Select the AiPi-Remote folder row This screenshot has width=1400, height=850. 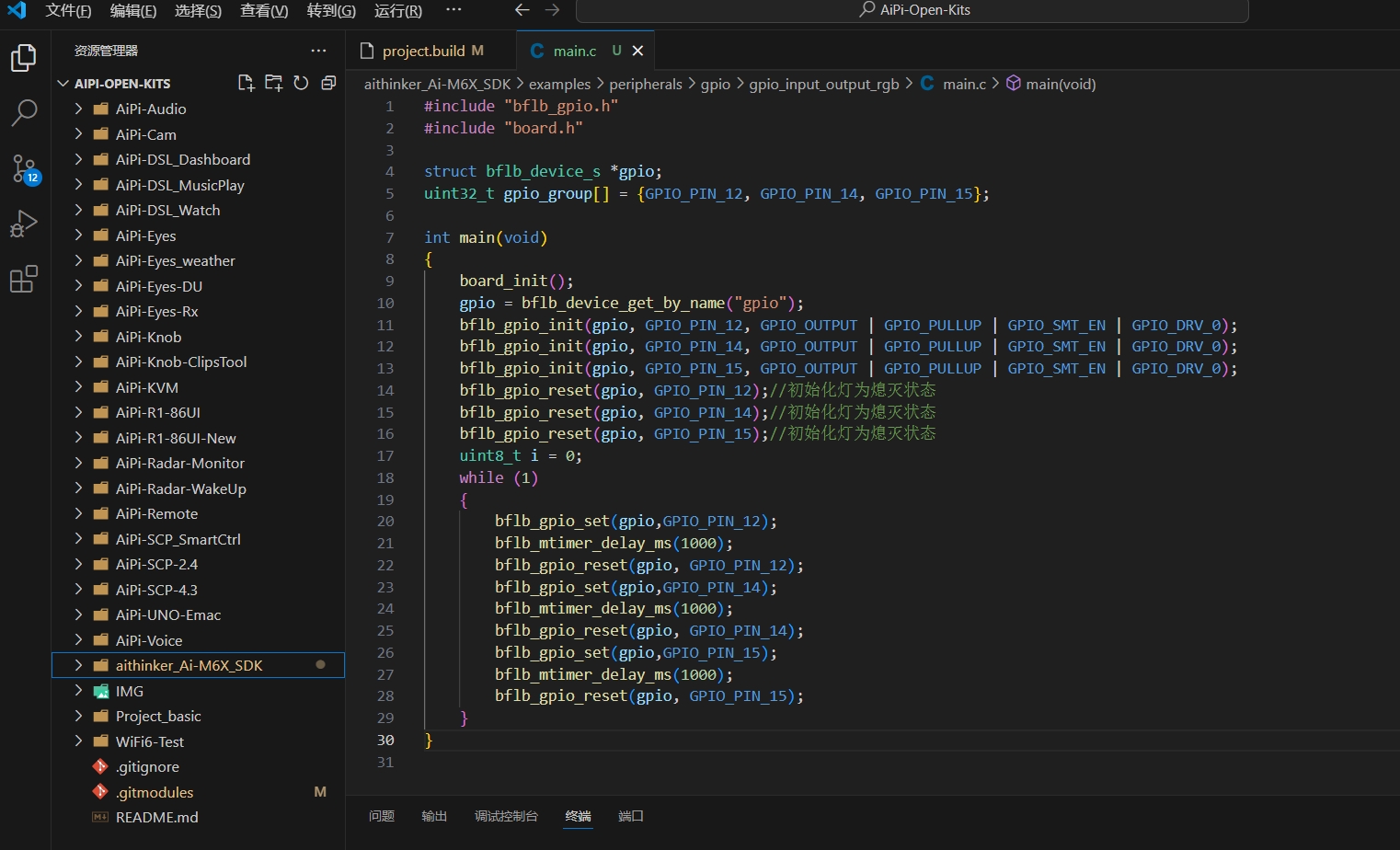tap(198, 513)
